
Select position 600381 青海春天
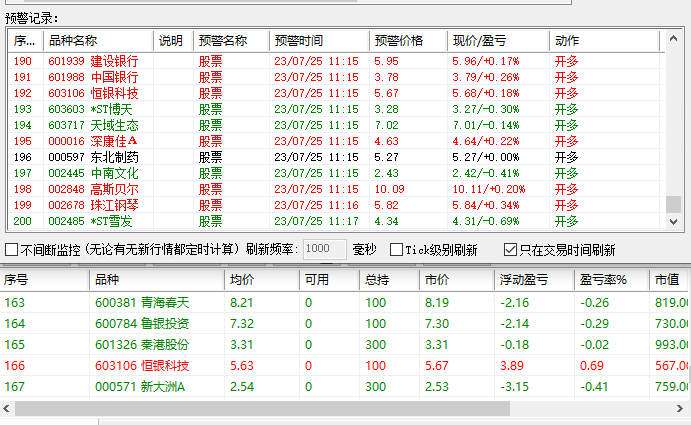tap(343, 302)
